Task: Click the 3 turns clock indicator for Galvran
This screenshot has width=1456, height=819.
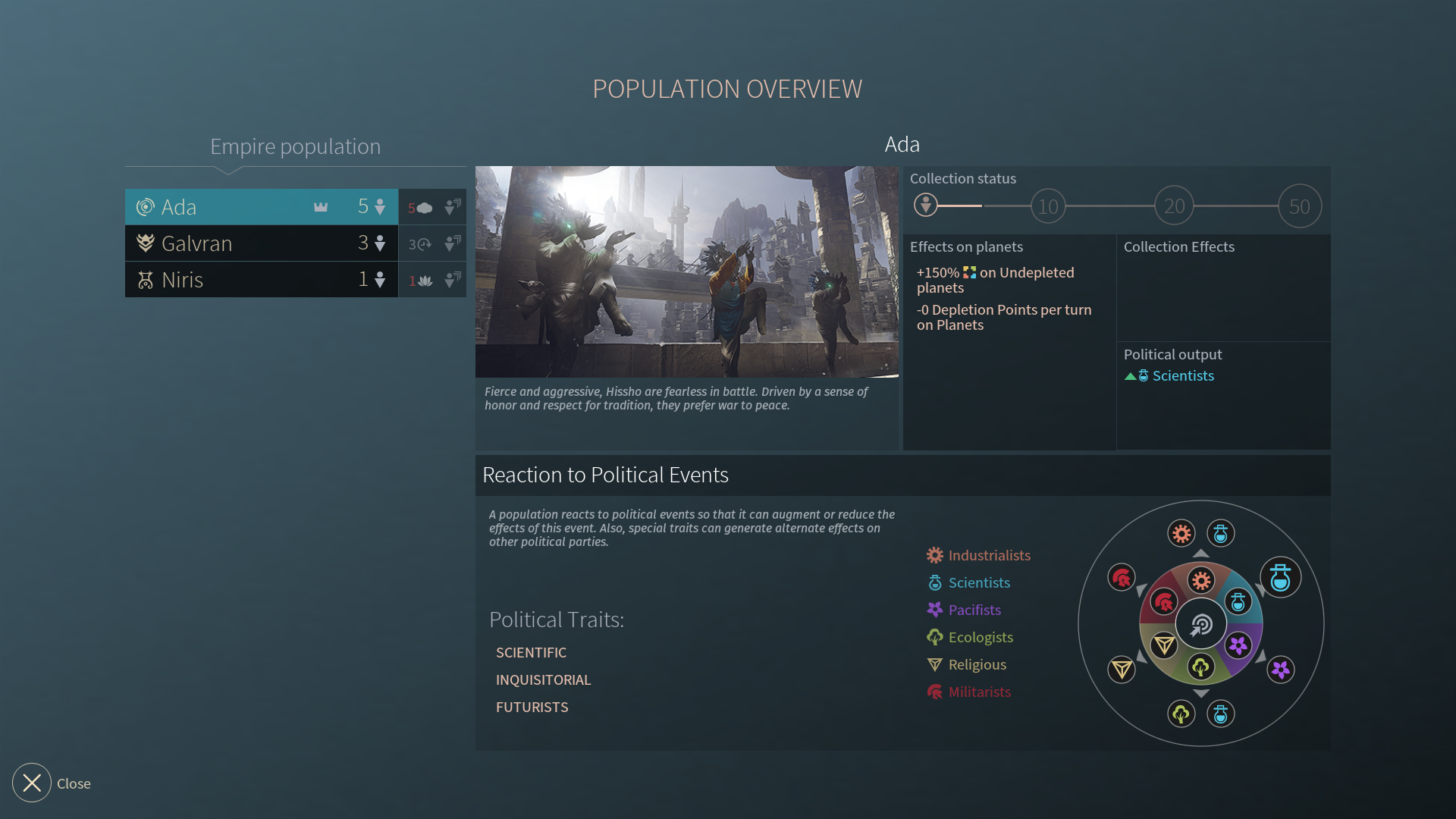Action: [x=420, y=244]
